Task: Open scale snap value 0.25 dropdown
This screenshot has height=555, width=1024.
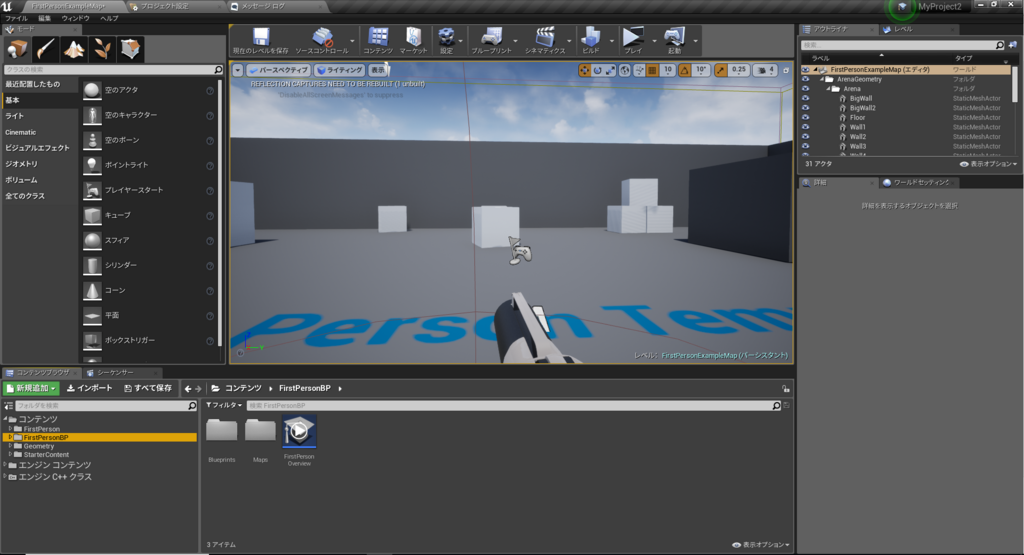Action: pos(739,70)
